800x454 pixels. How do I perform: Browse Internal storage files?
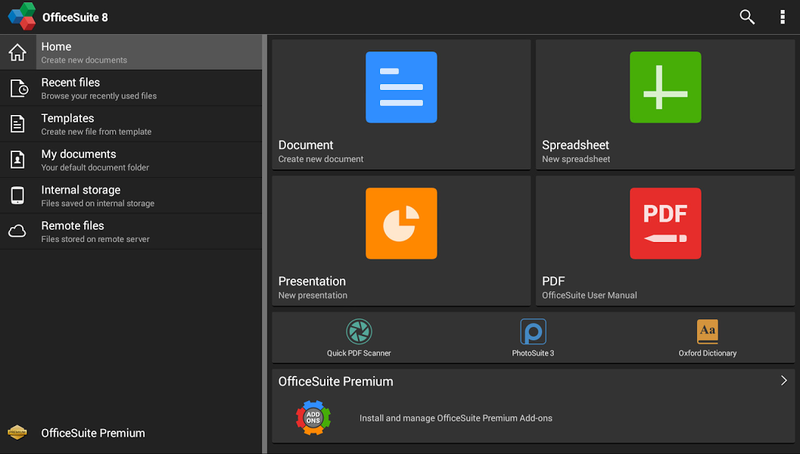coord(131,195)
